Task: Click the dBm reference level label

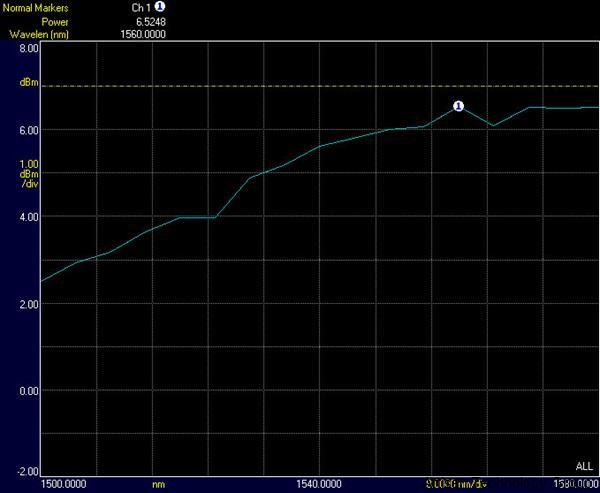Action: (x=29, y=82)
